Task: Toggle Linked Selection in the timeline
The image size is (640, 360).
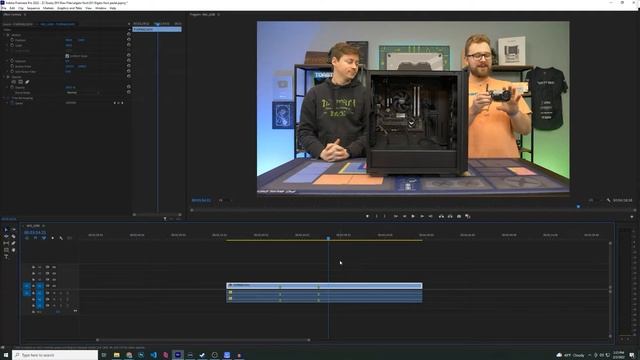Action: coord(44,238)
